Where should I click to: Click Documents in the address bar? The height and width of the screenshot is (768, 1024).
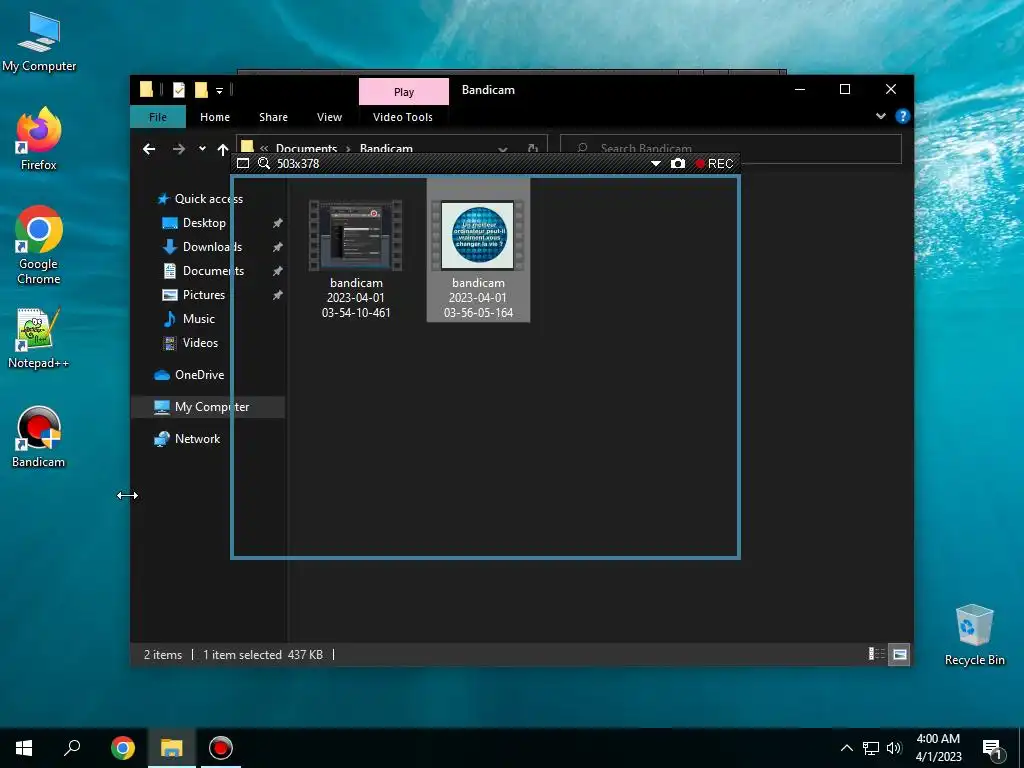point(306,148)
